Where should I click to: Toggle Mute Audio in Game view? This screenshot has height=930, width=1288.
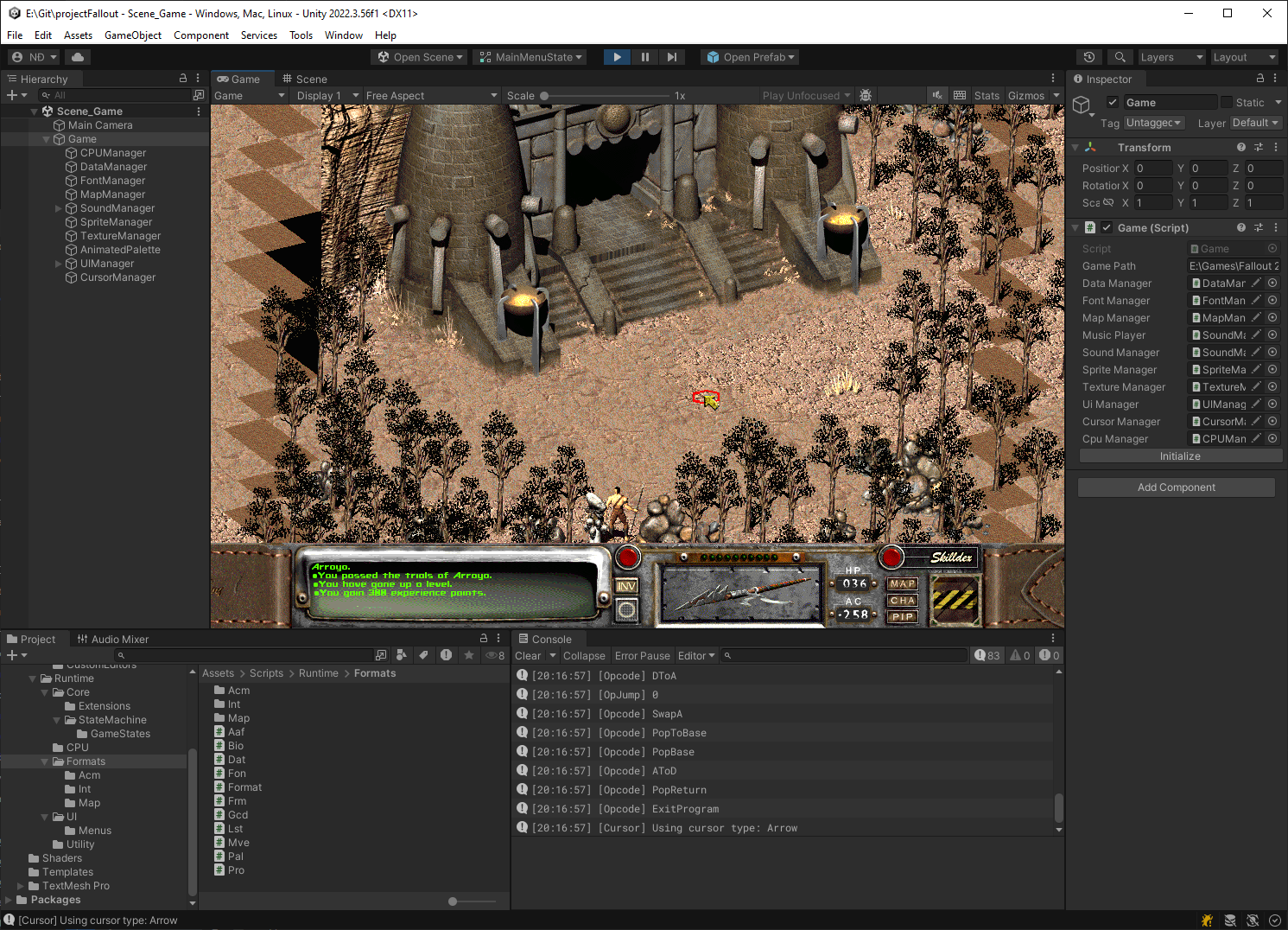click(x=937, y=95)
